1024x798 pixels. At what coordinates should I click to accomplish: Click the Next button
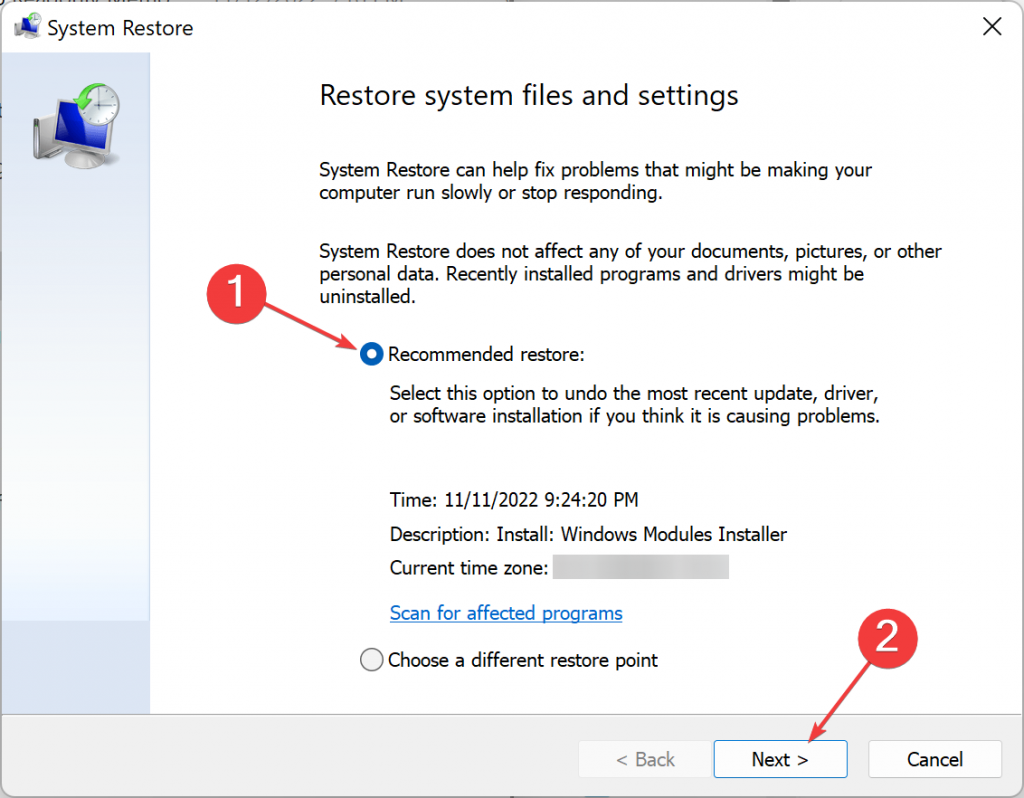(x=780, y=759)
